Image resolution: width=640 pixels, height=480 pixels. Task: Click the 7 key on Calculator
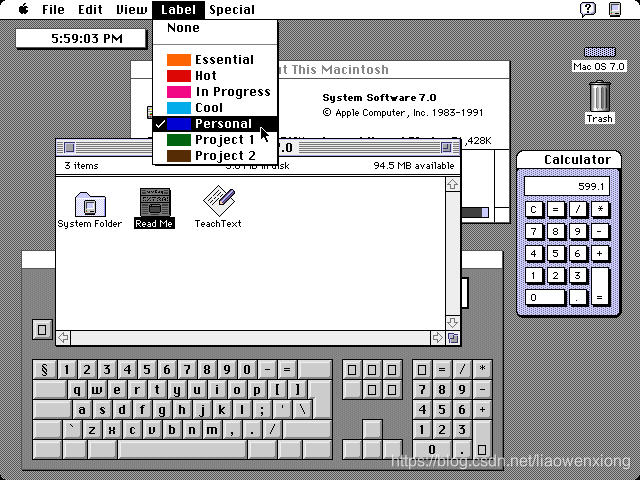[533, 231]
